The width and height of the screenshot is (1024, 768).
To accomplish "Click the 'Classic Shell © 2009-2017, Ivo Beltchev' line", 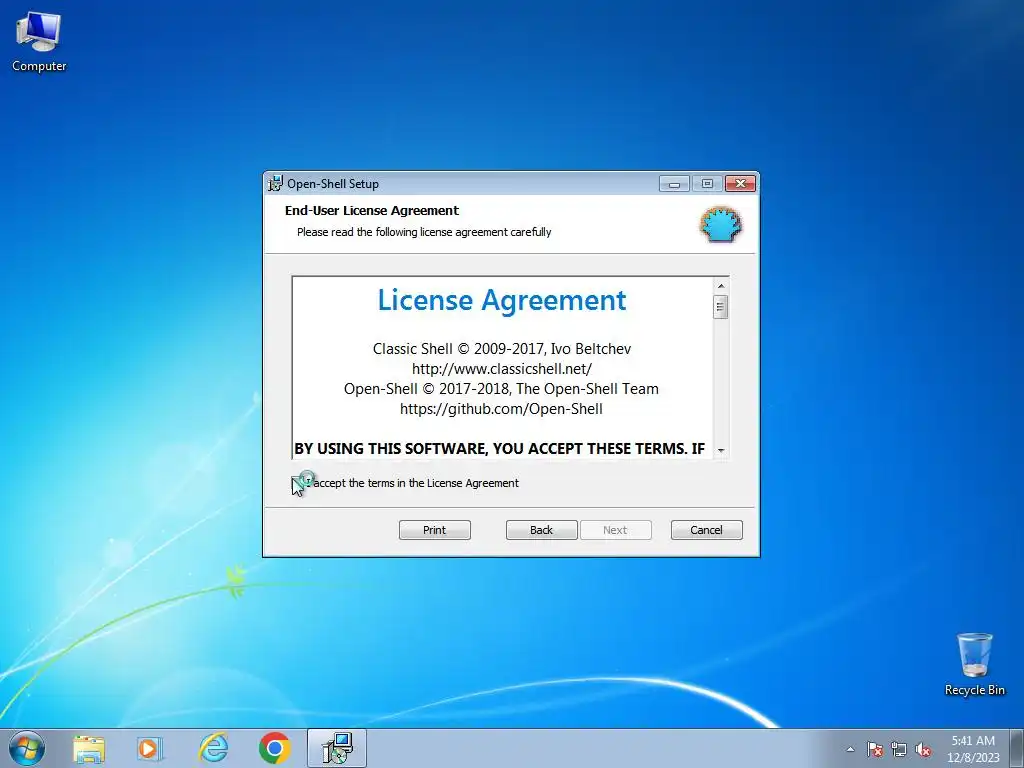I will 502,349.
